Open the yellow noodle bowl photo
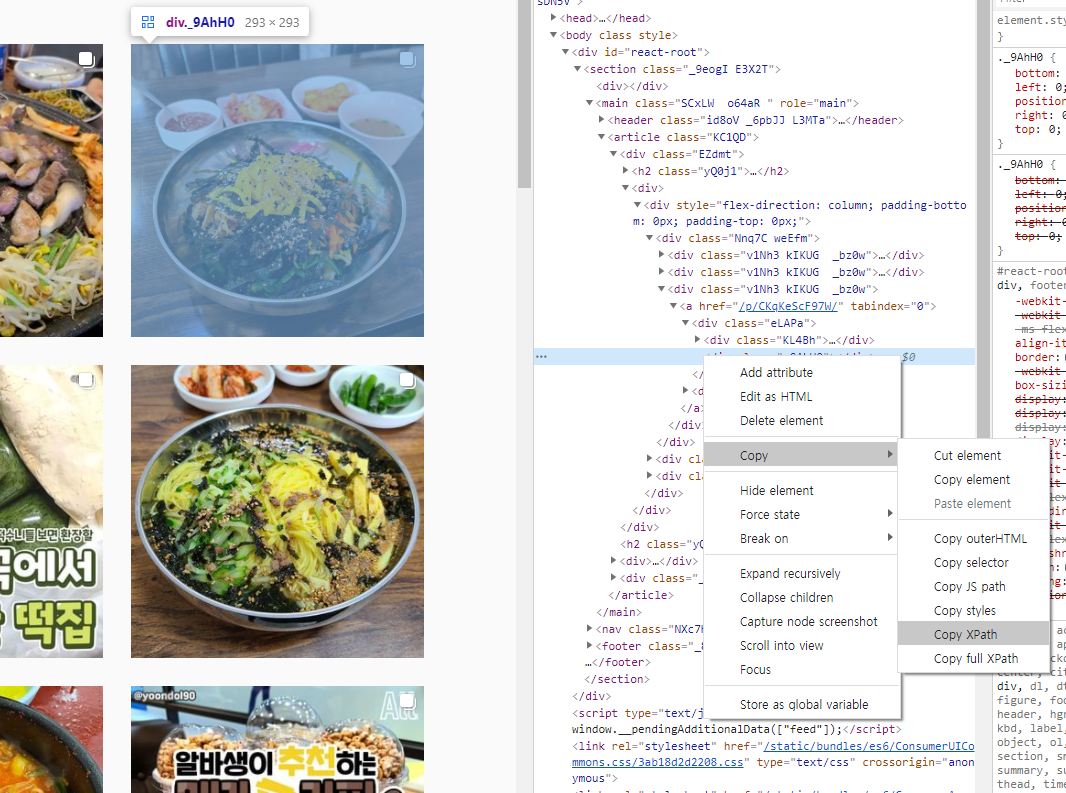The width and height of the screenshot is (1066, 793). [277, 511]
